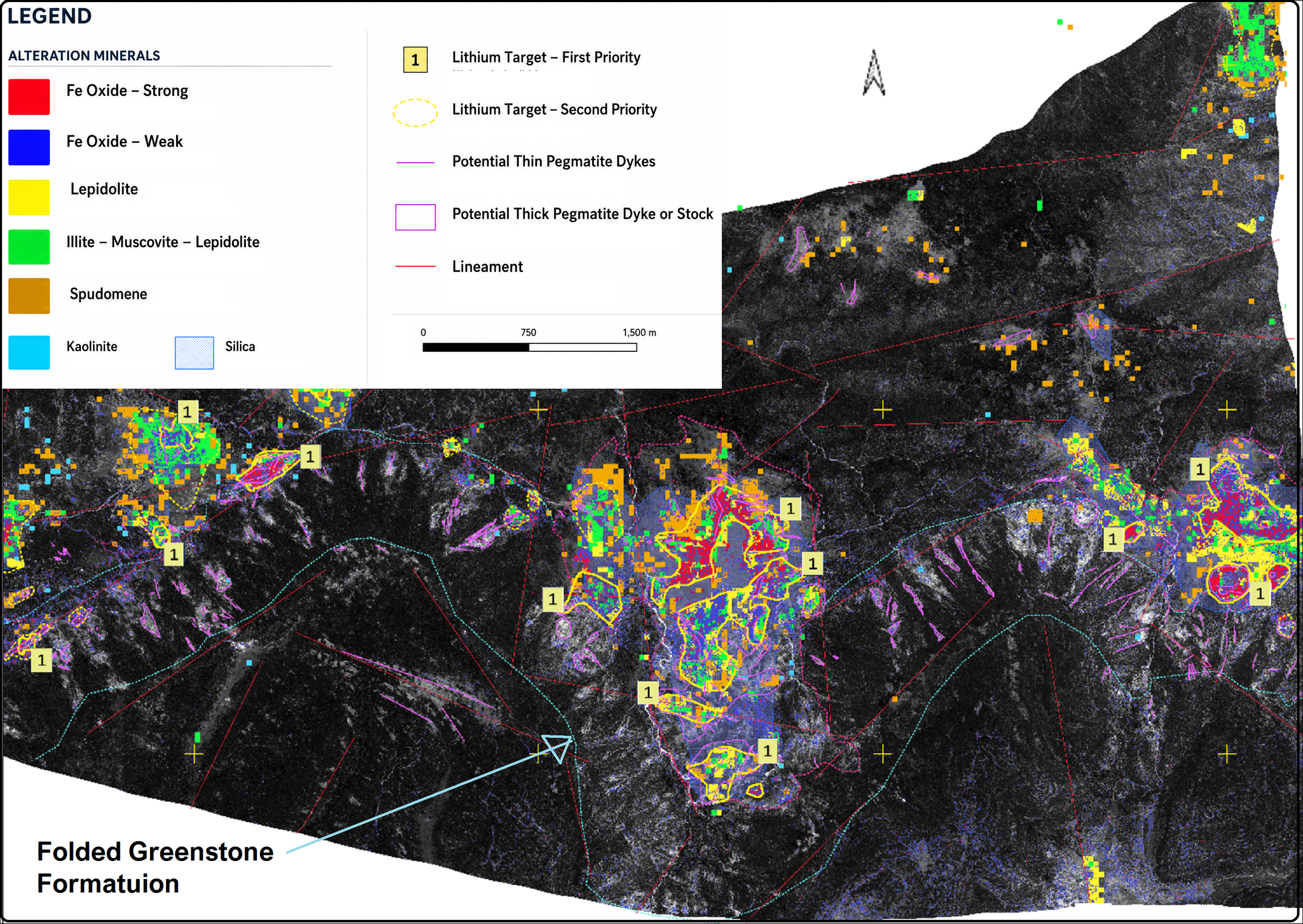Select the brown Spudomene legend swatch

click(x=29, y=296)
